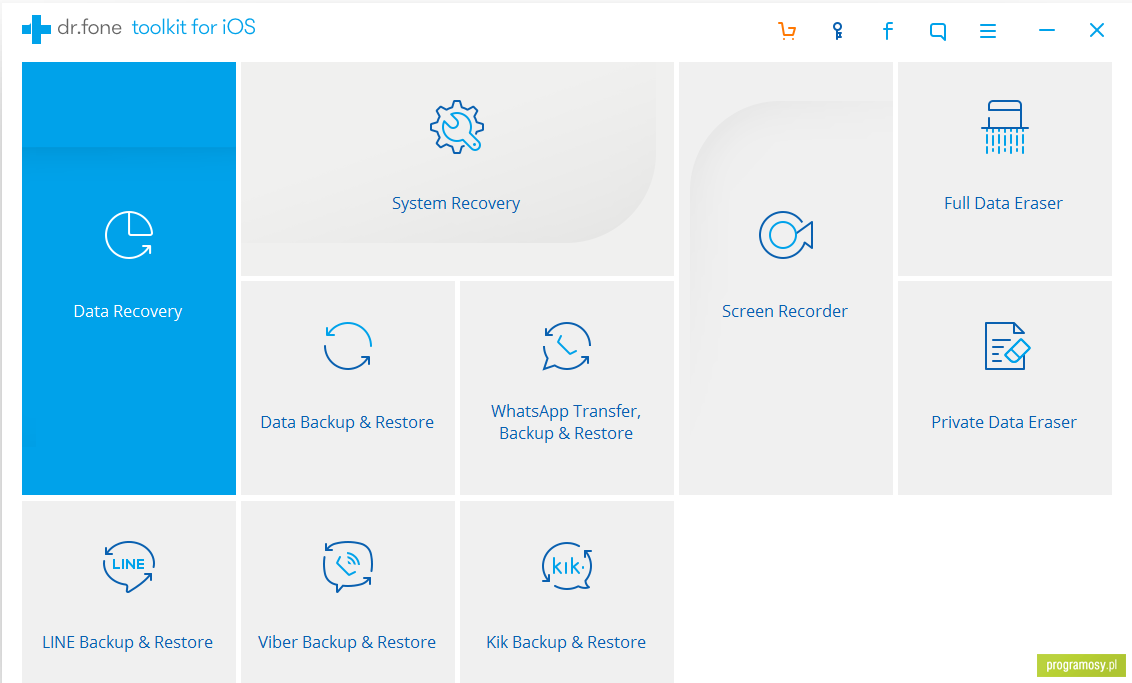The width and height of the screenshot is (1132, 683).
Task: Click the registration key icon
Action: (x=837, y=31)
